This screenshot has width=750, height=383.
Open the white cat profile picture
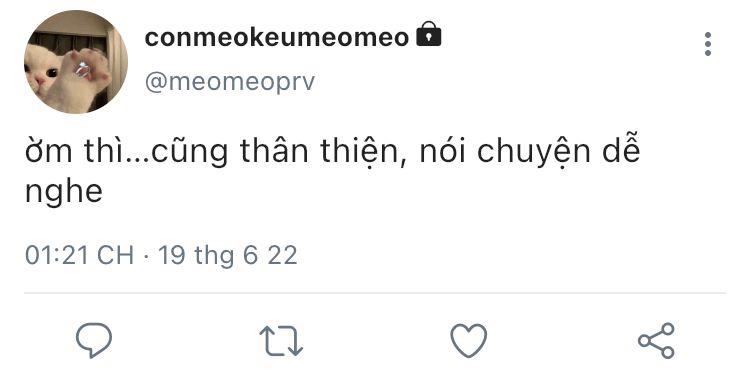[76, 62]
